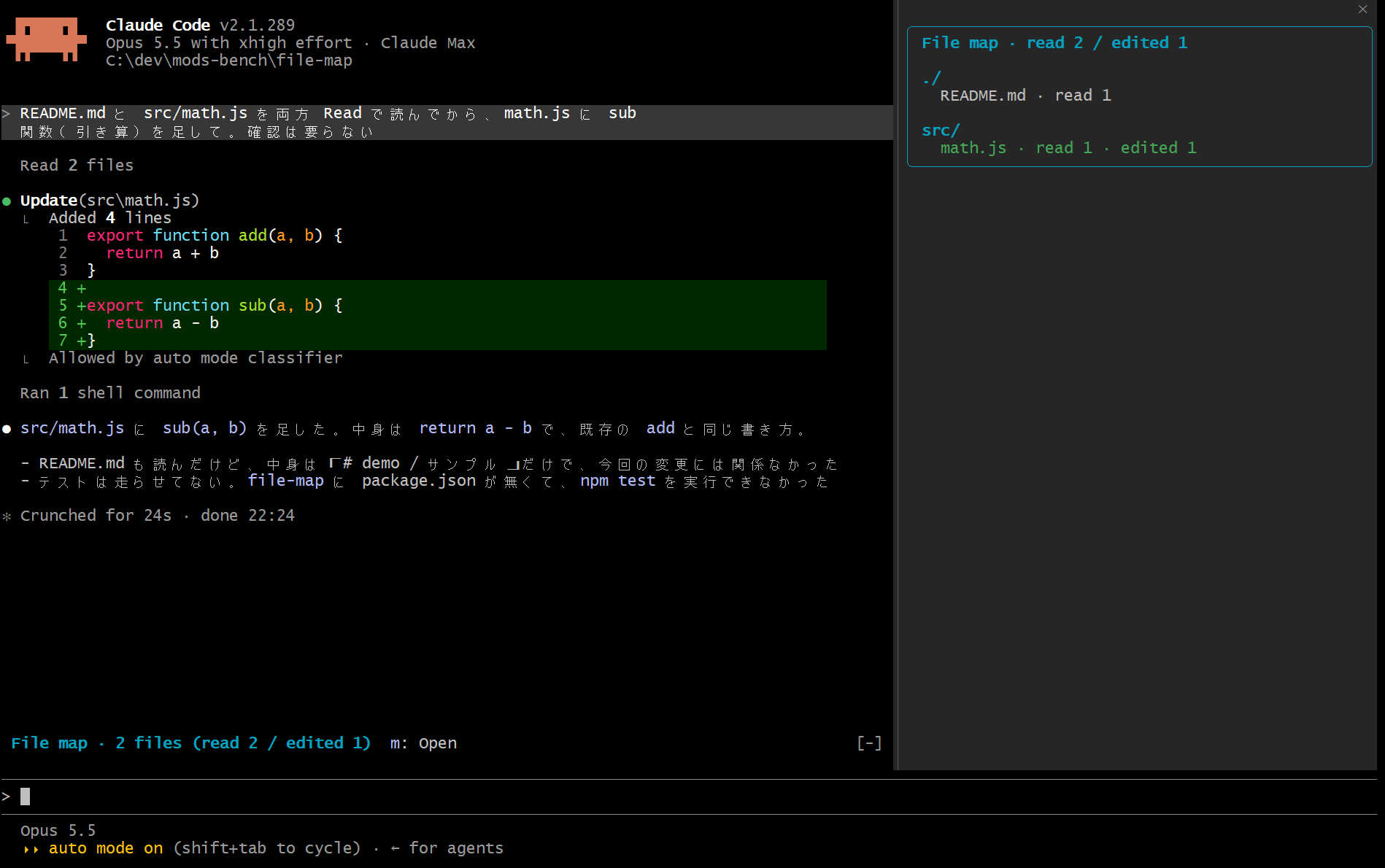Click the '← for agents' hint
This screenshot has width=1385, height=868.
coord(447,848)
